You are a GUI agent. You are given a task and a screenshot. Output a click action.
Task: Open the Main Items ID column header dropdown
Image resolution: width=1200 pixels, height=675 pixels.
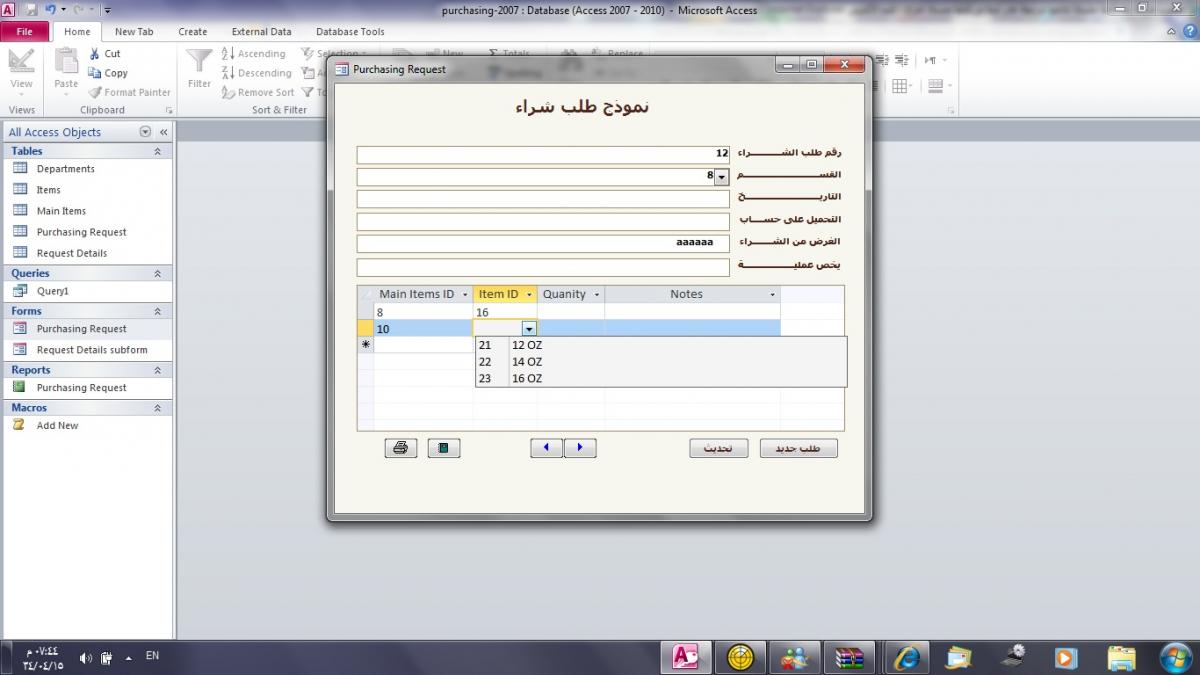pos(463,295)
